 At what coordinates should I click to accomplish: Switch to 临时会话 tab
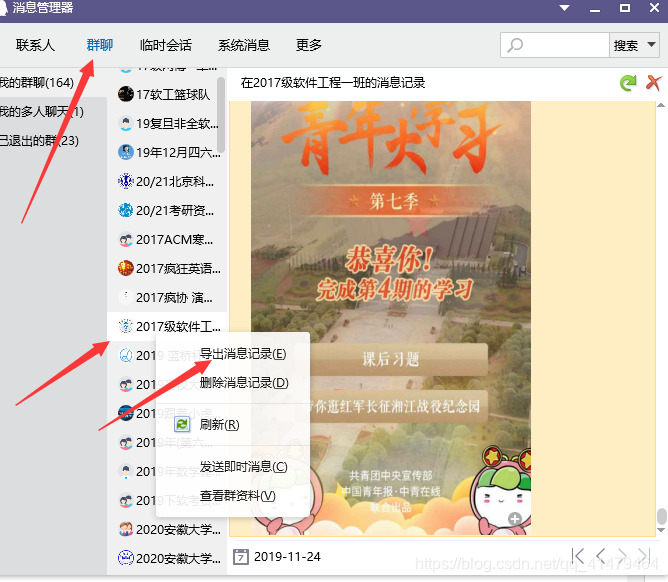(x=166, y=45)
